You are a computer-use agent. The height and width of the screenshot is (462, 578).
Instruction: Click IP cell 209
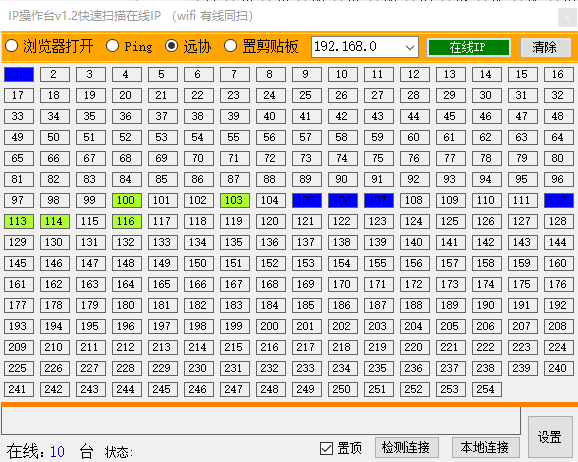(x=19, y=348)
